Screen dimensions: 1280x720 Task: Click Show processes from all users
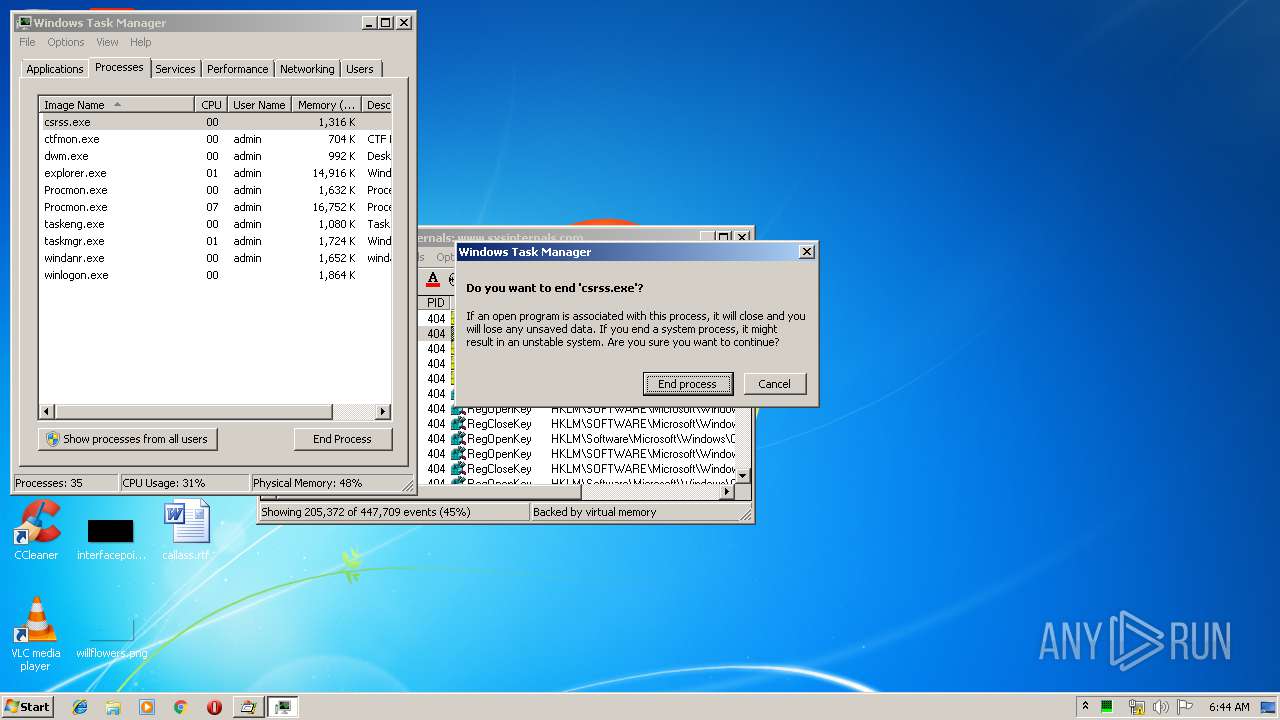tap(127, 439)
